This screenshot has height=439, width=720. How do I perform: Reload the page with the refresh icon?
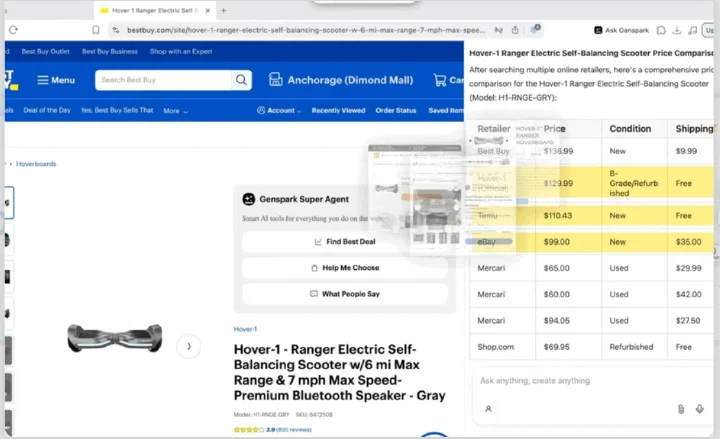[x=13, y=30]
